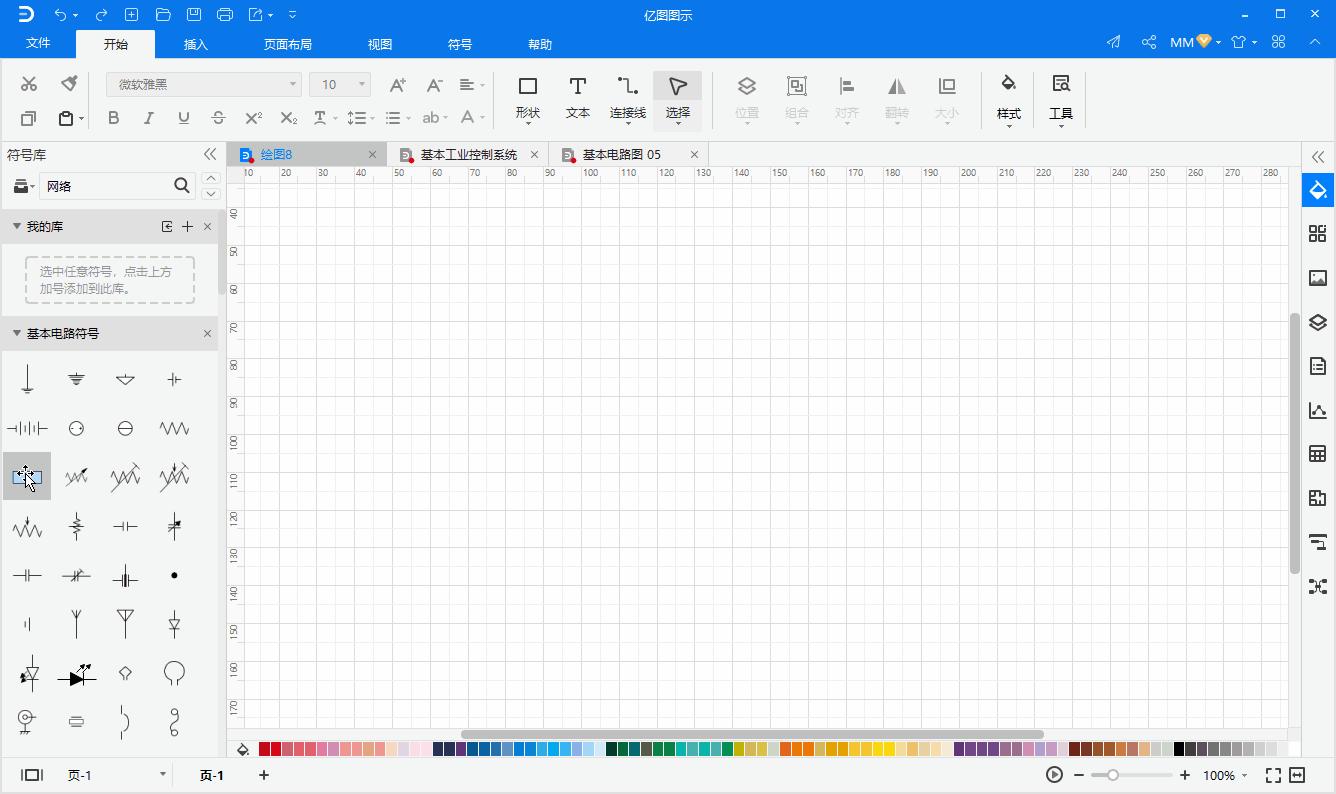Toggle subscript formatting

pyautogui.click(x=288, y=118)
